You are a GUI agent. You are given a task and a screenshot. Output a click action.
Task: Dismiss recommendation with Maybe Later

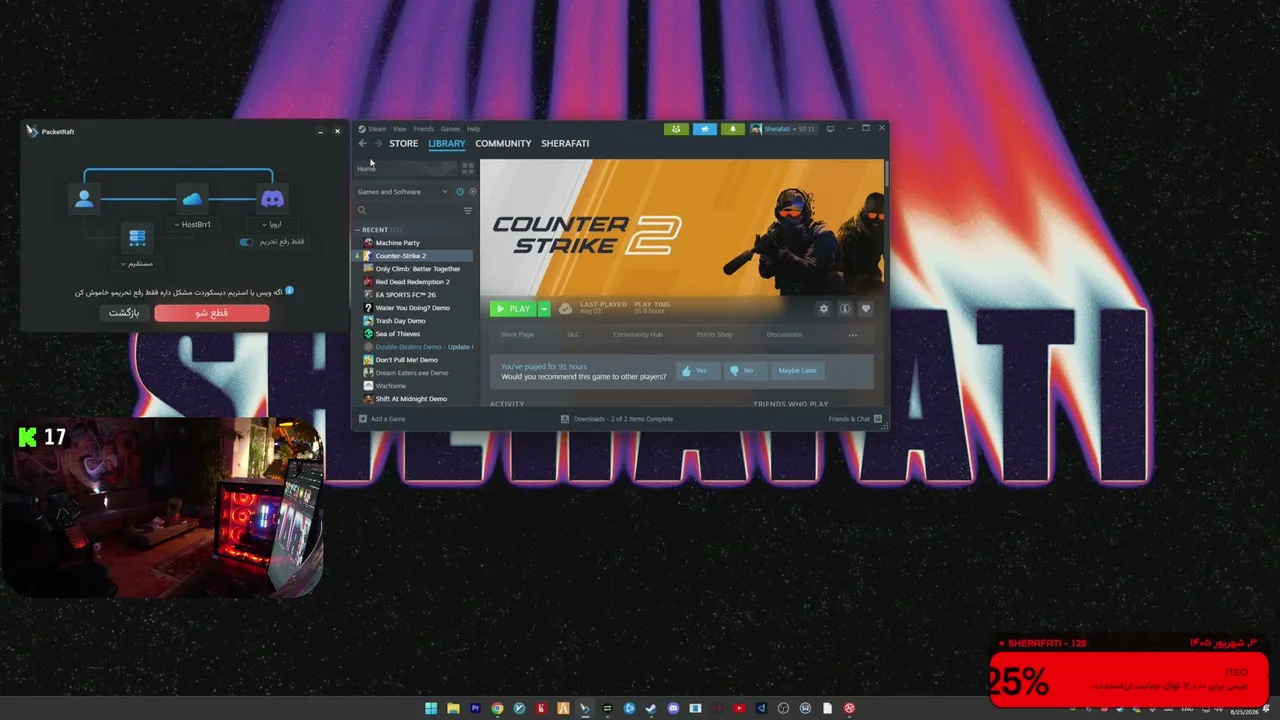click(x=797, y=371)
